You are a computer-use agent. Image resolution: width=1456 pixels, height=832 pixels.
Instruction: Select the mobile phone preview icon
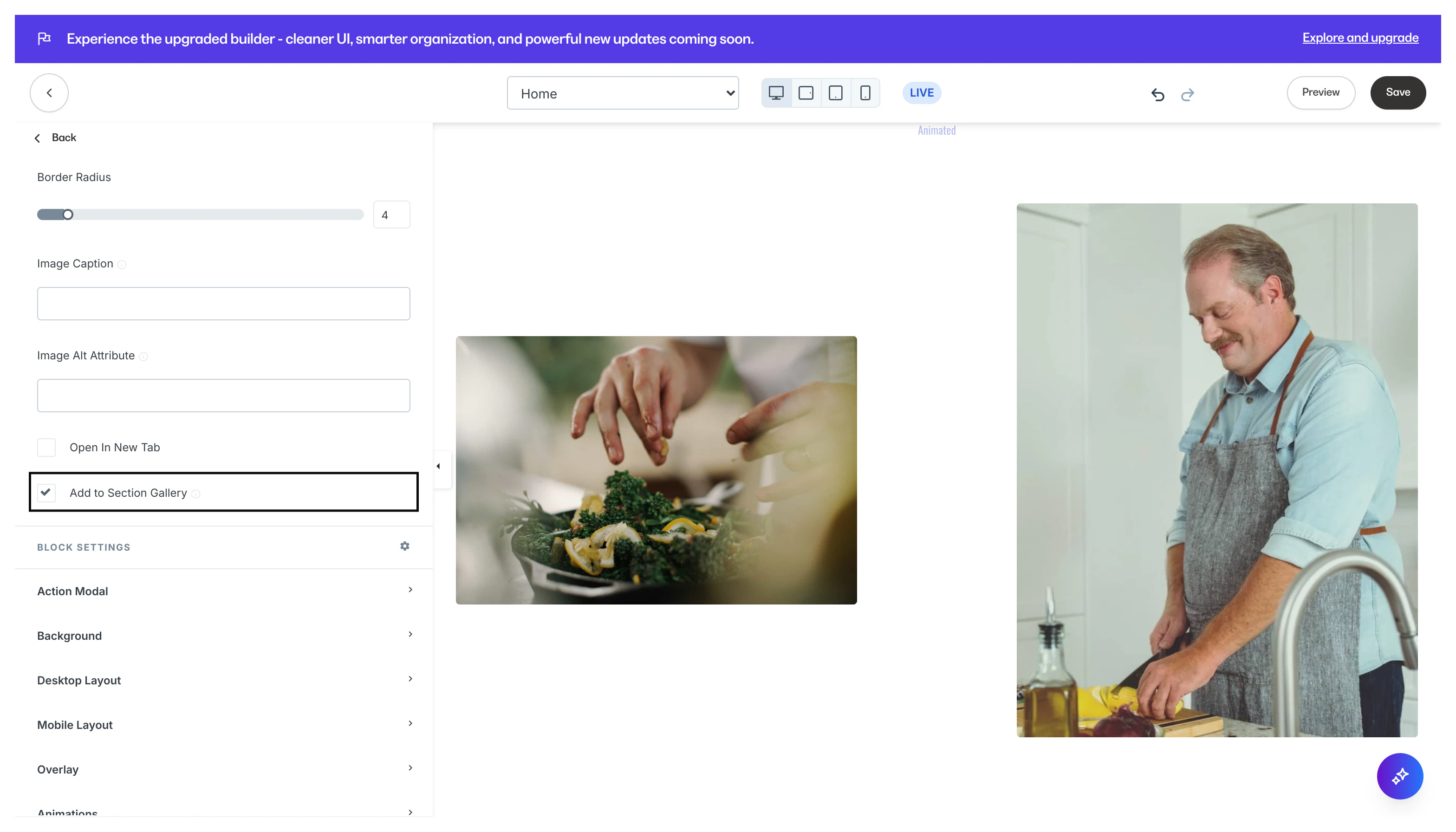tap(865, 93)
